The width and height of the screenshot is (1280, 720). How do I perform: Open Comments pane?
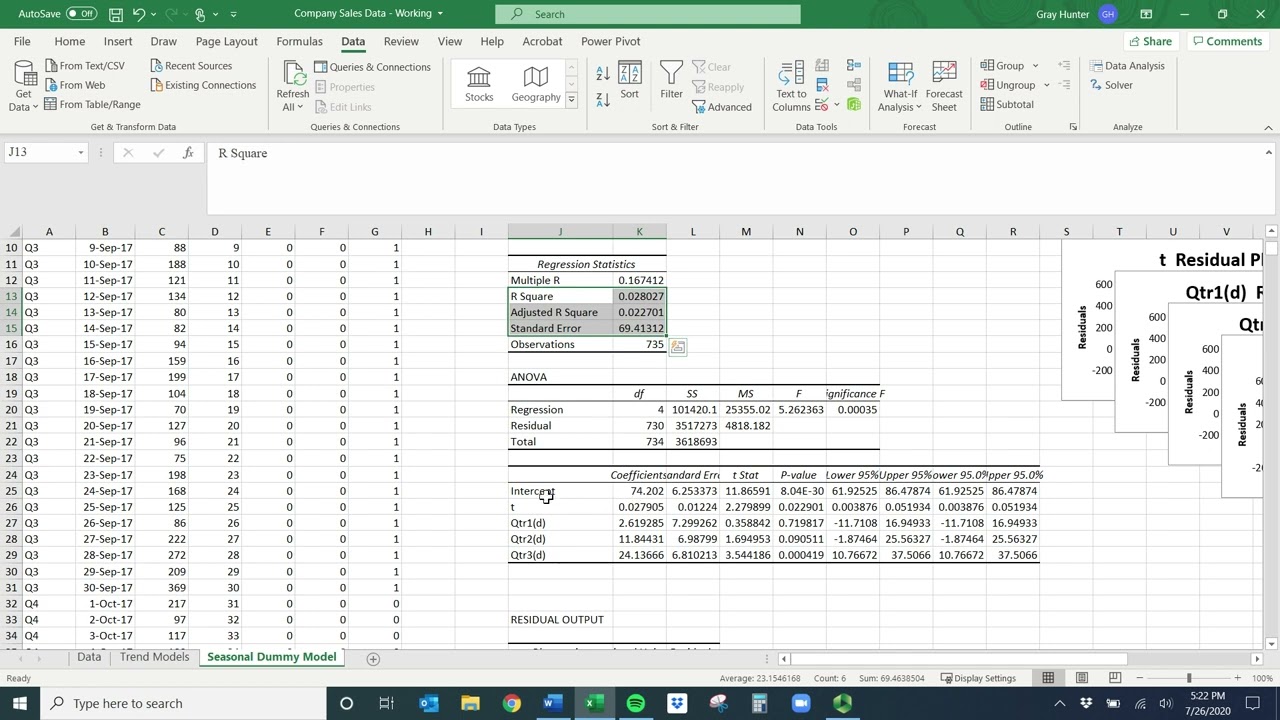pyautogui.click(x=1226, y=41)
